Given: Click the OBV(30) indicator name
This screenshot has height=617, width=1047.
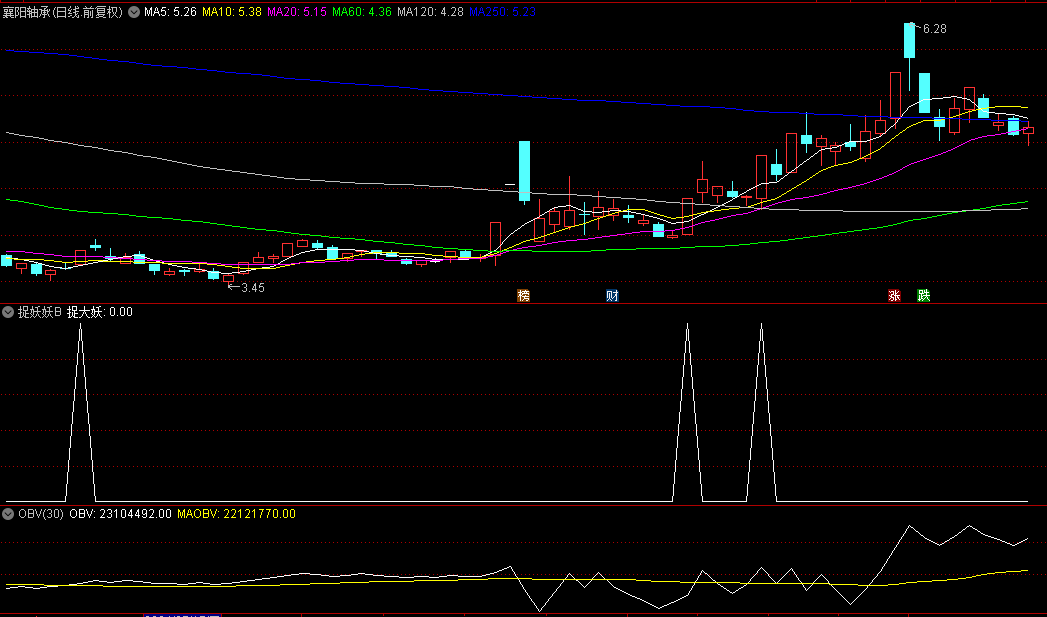Looking at the screenshot, I should pyautogui.click(x=41, y=513).
